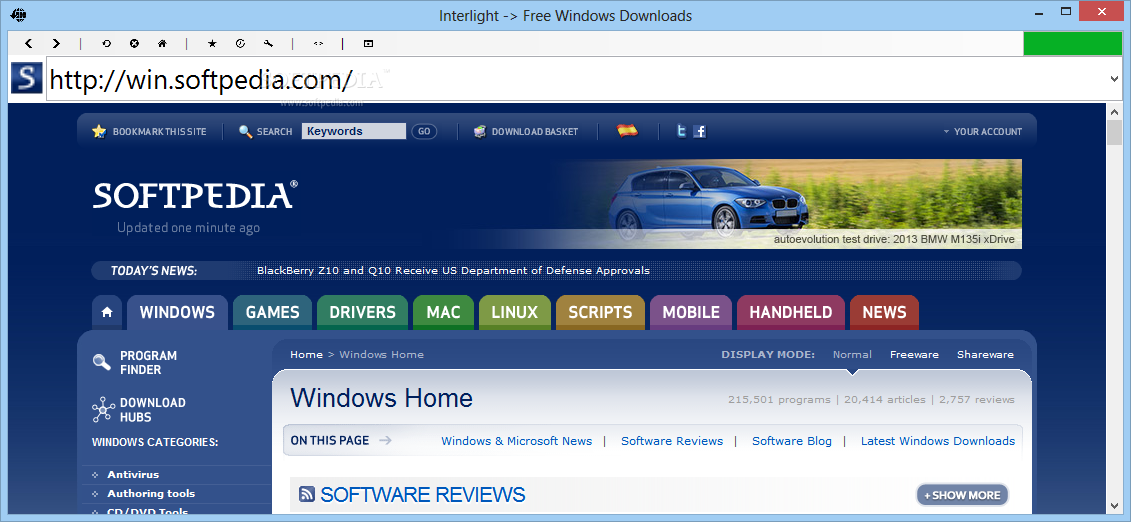
Task: Click the bookmark star icon on the webpage
Action: 99,131
